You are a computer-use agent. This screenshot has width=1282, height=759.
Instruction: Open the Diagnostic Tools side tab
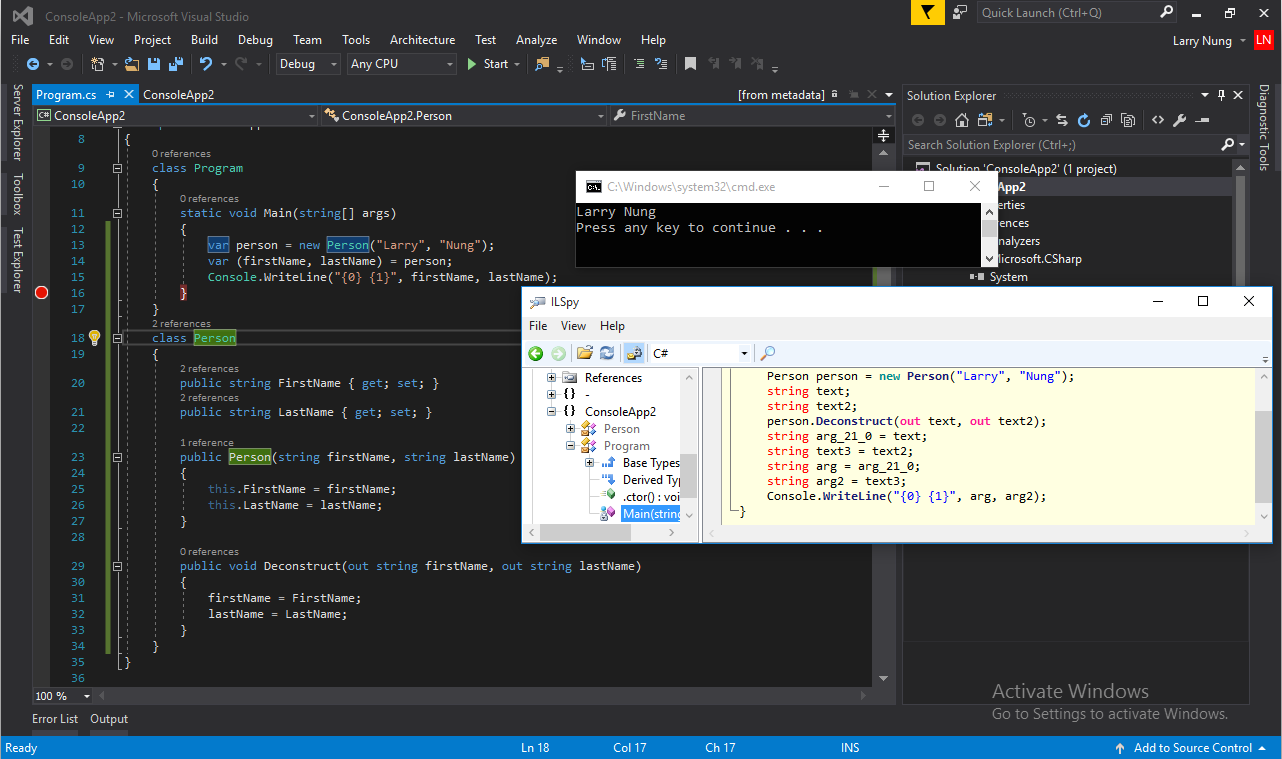(1264, 128)
